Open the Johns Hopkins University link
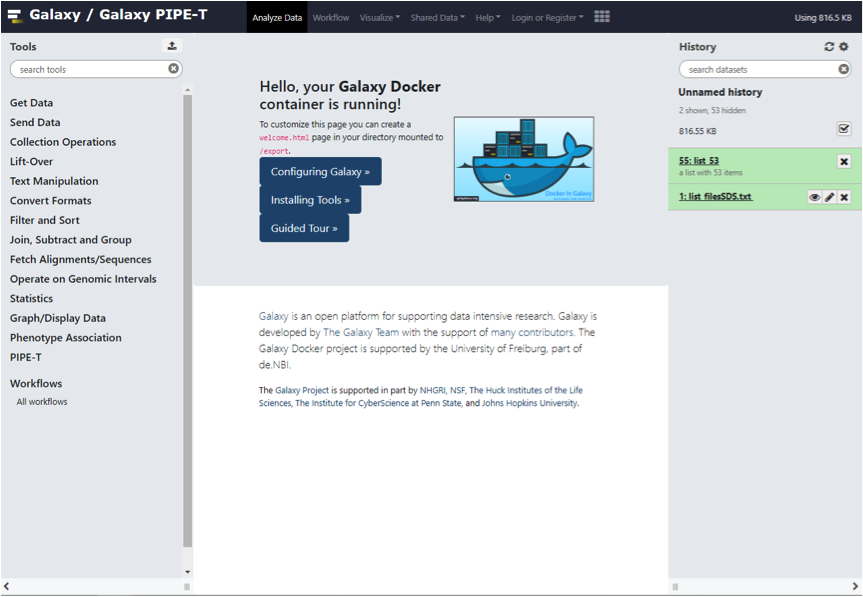 (529, 403)
